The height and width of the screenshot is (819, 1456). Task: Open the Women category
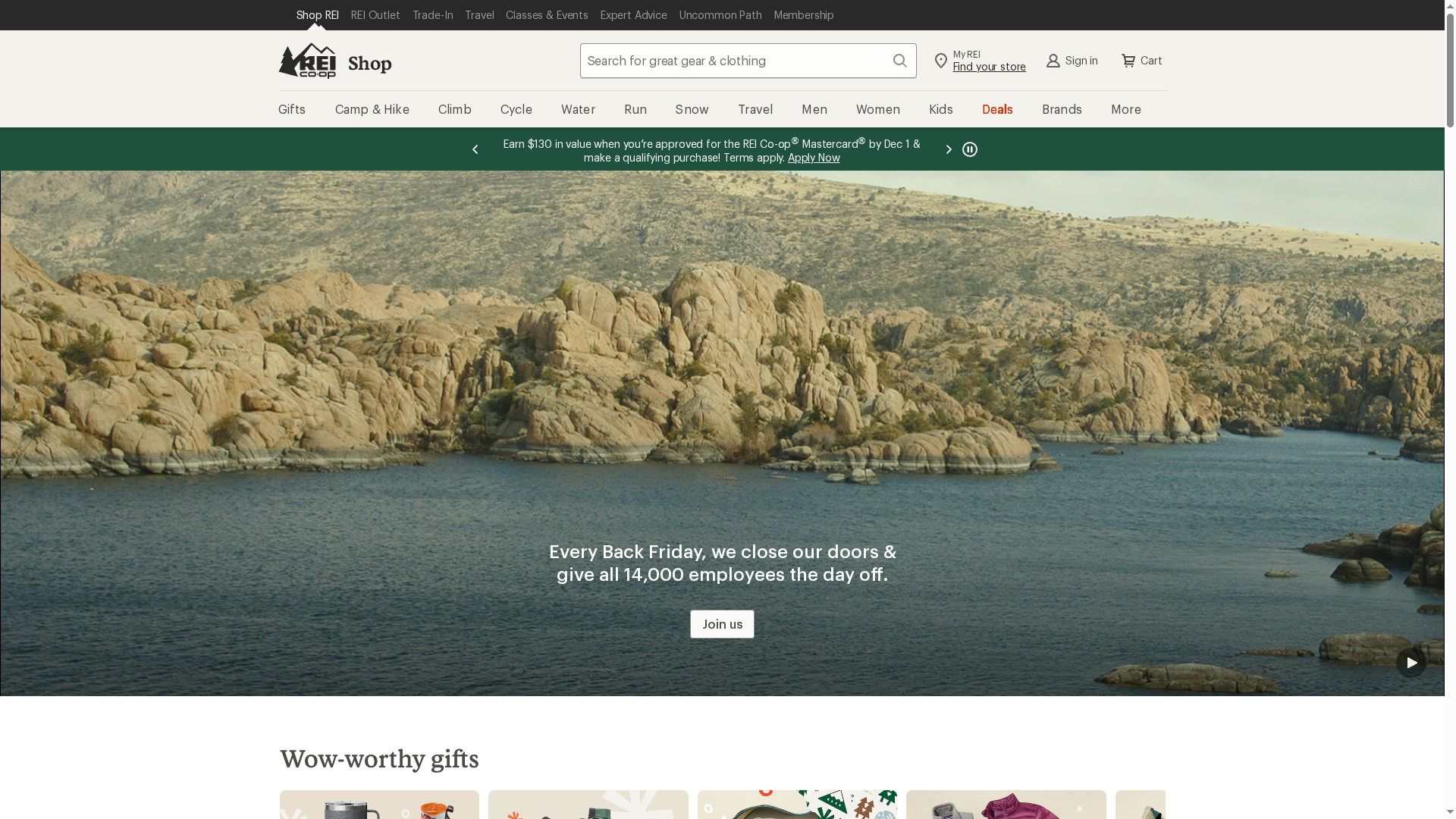(x=877, y=109)
